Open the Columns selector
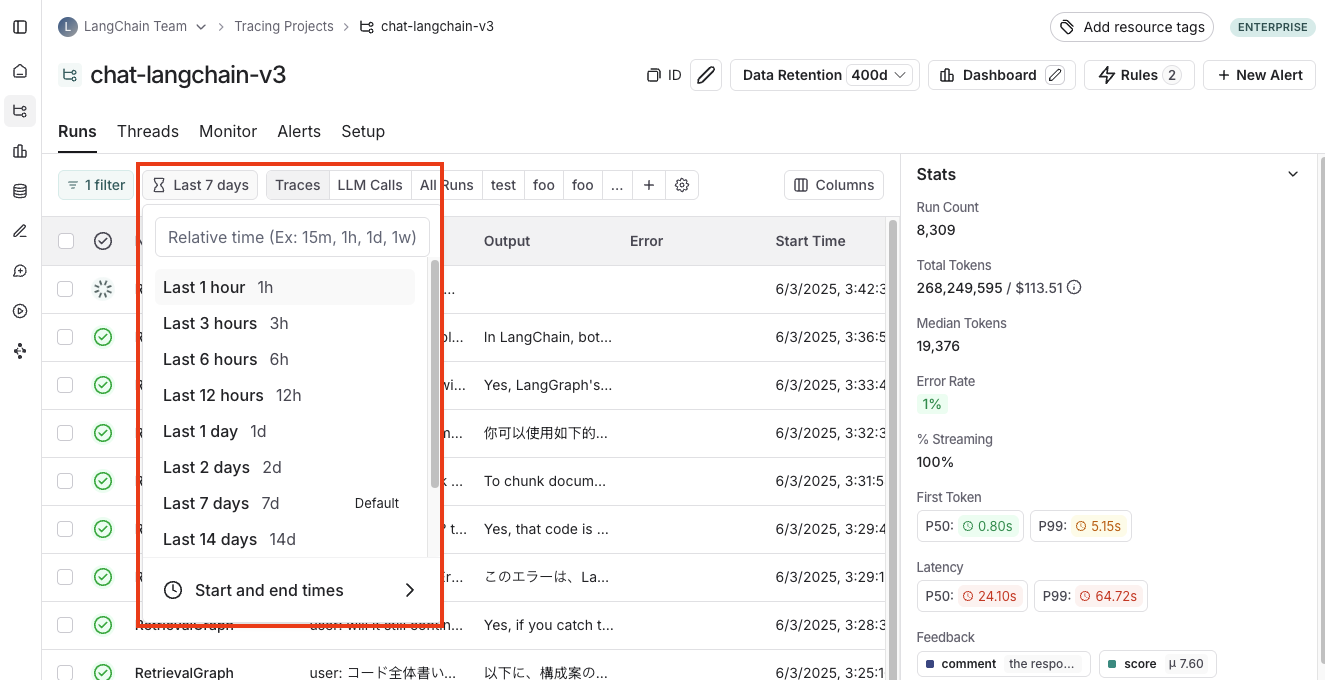The height and width of the screenshot is (680, 1325). [834, 185]
